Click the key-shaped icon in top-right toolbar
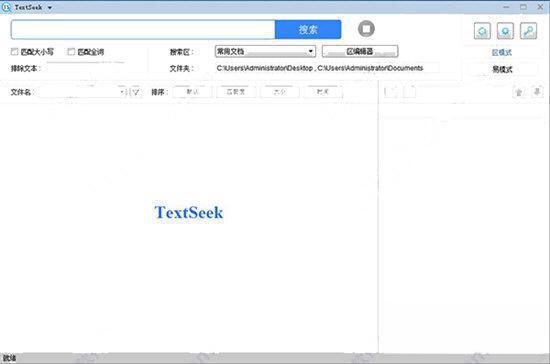550x364 pixels. pyautogui.click(x=528, y=31)
